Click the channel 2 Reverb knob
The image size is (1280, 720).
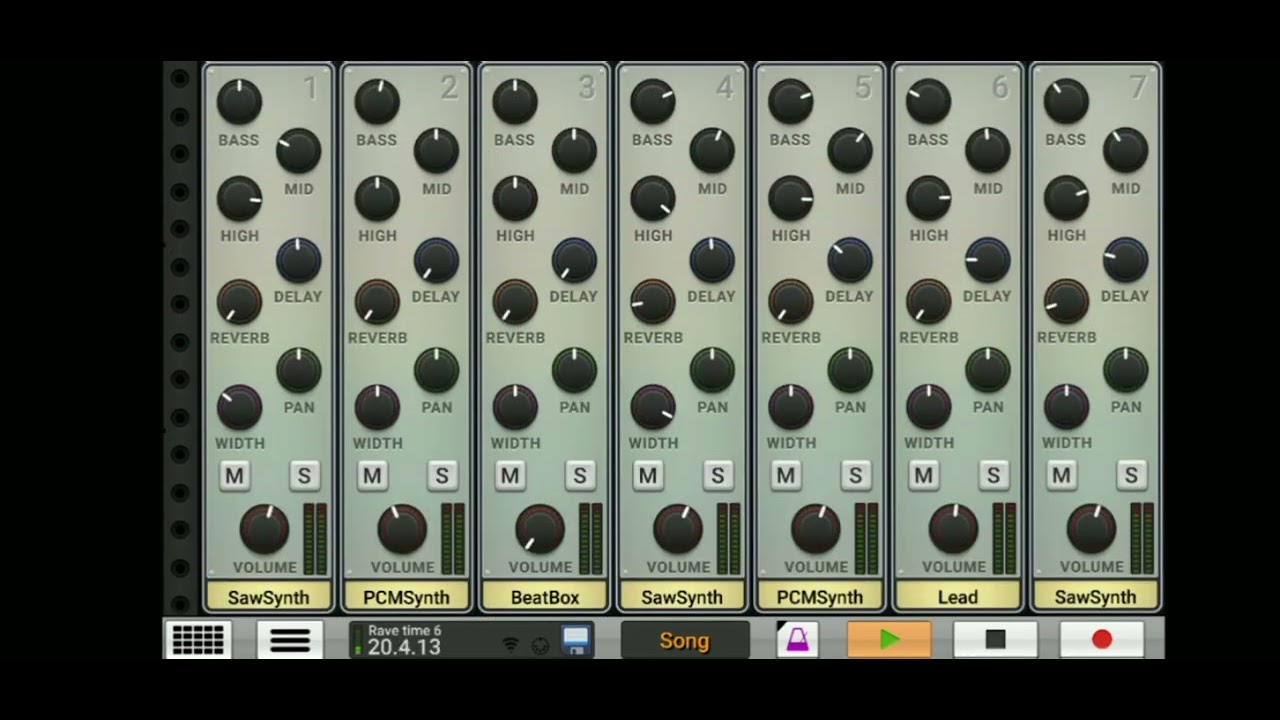coord(377,301)
